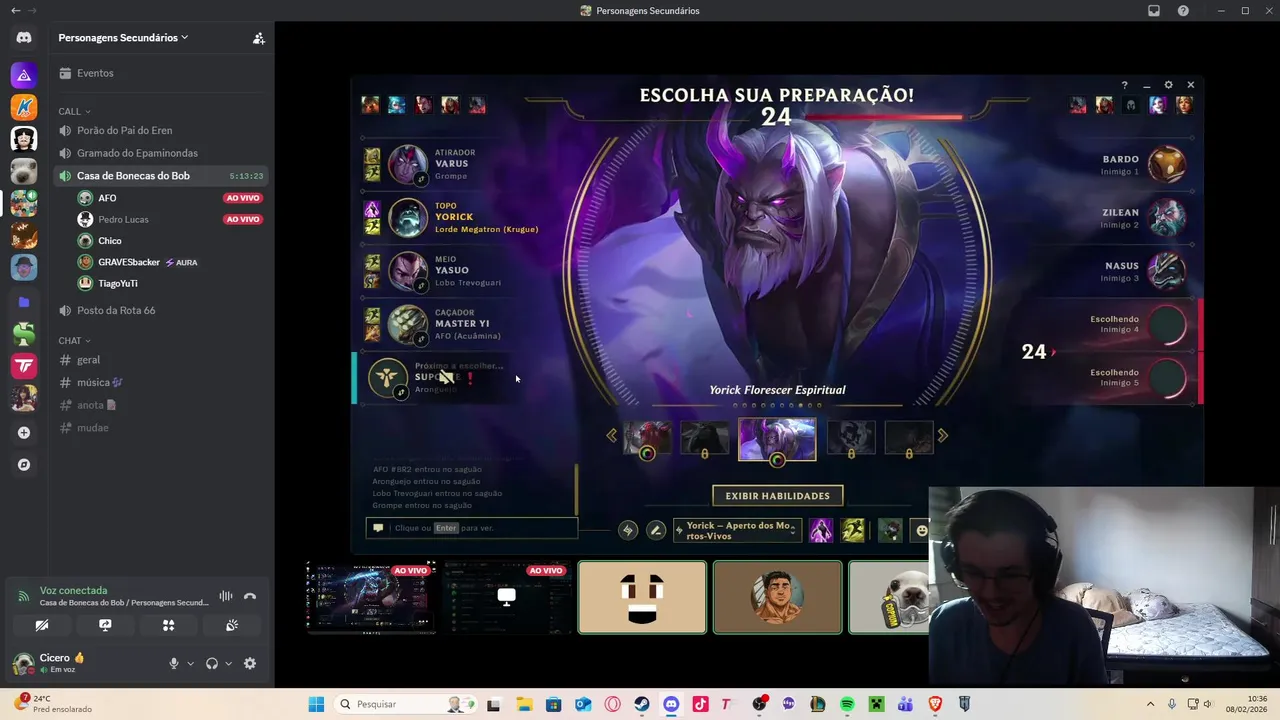Open the activities launcher icon
Image resolution: width=1280 pixels, height=720 pixels.
point(168,625)
